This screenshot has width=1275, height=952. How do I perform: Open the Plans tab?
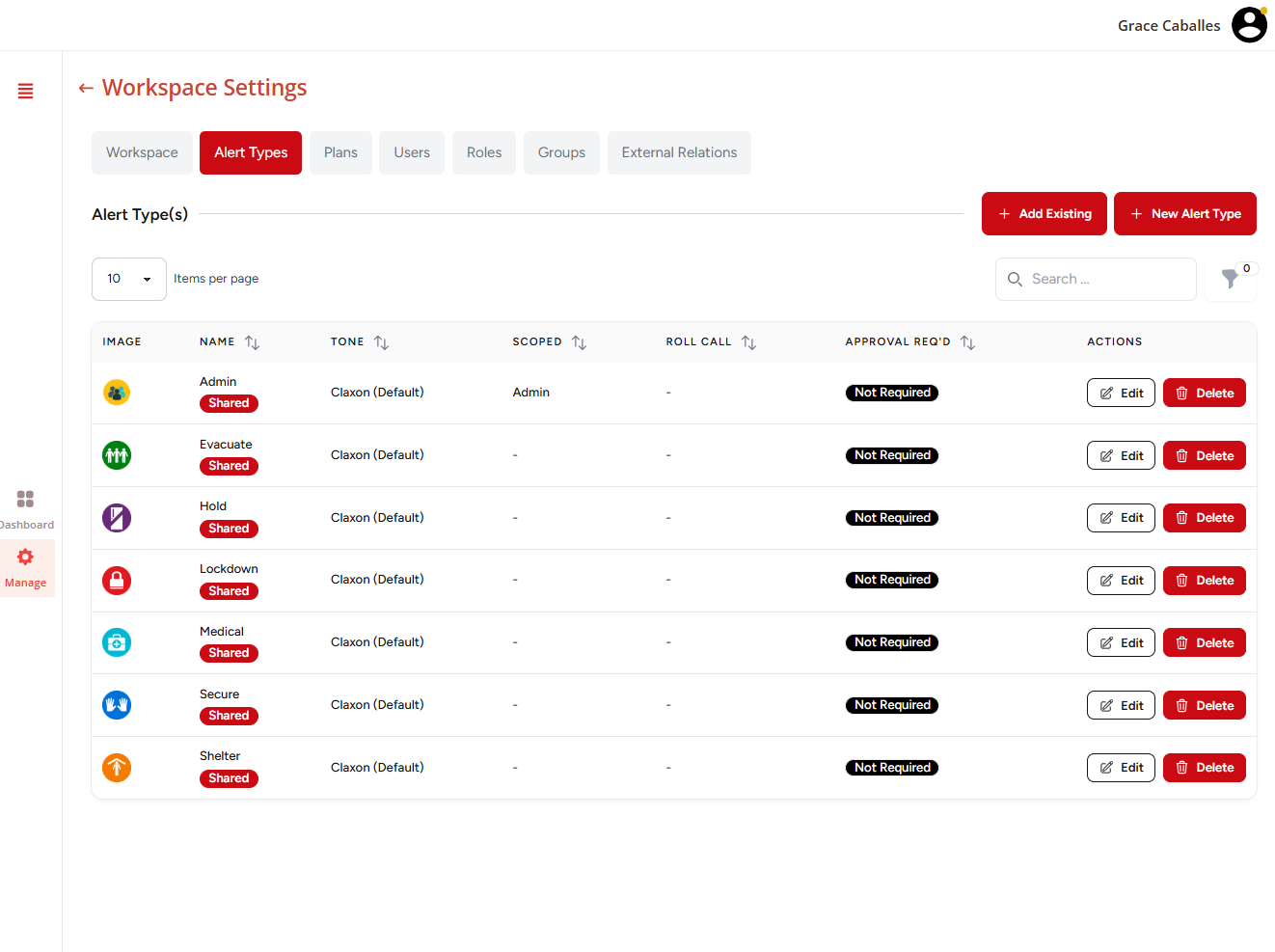point(340,152)
